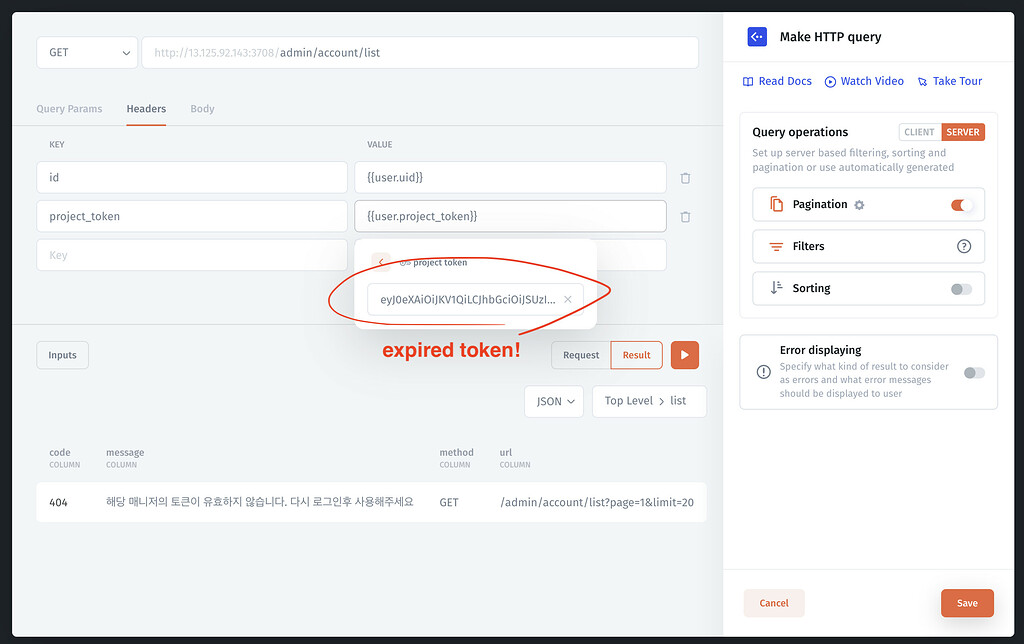Enable the Sorting toggle
Viewport: 1024px width, 644px height.
point(960,288)
